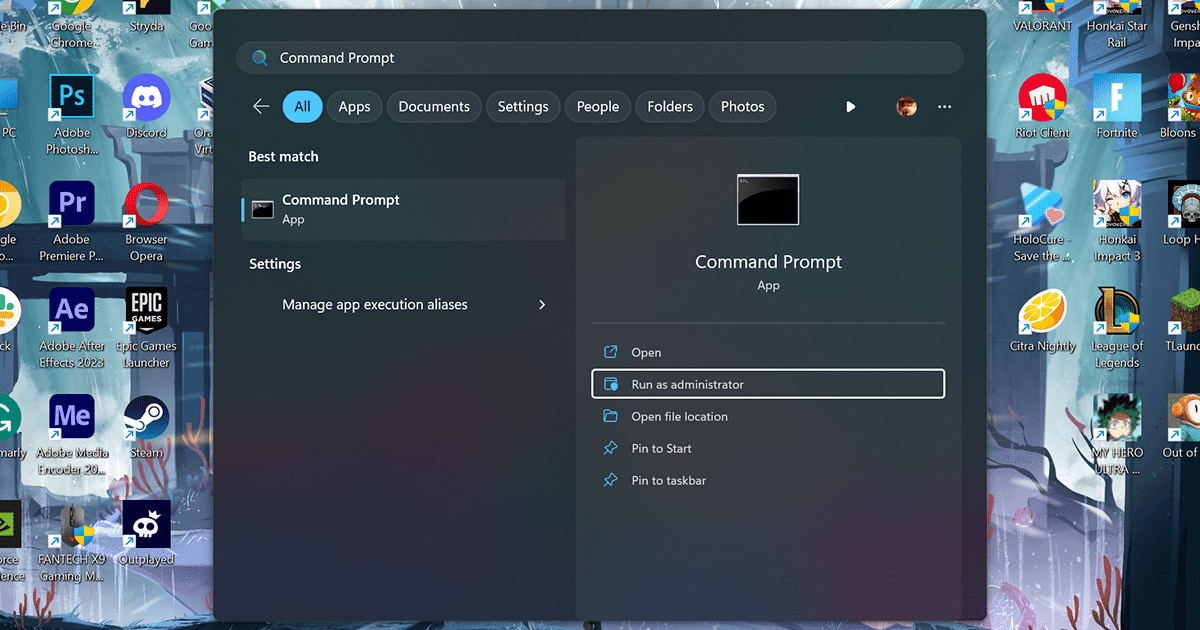Open the three-dot more options menu
Image resolution: width=1200 pixels, height=630 pixels.
pos(944,107)
